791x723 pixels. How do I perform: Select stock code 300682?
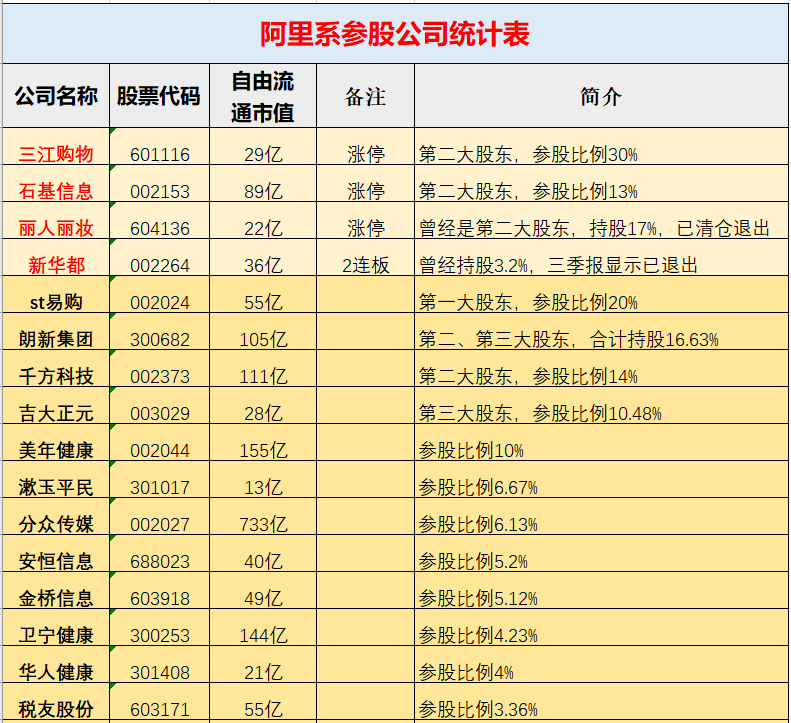click(159, 331)
